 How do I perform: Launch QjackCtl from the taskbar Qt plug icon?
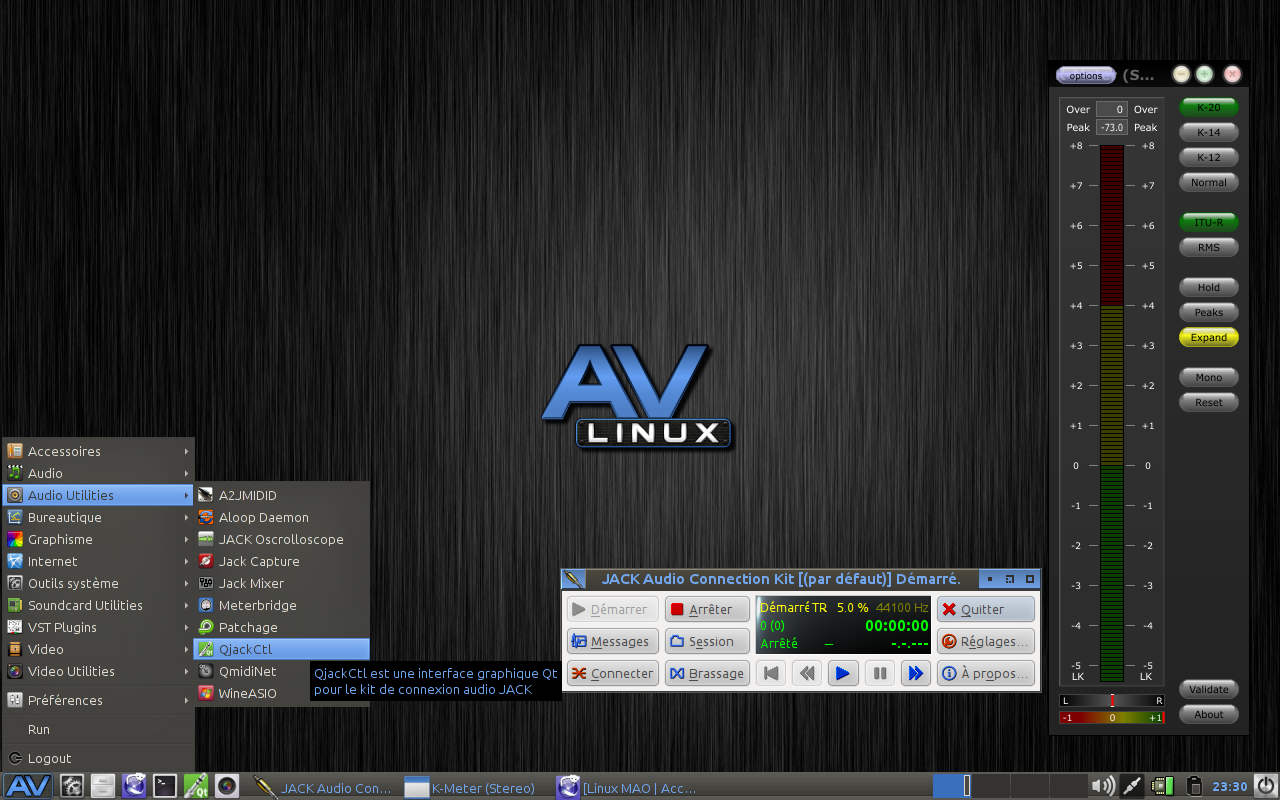click(x=196, y=786)
